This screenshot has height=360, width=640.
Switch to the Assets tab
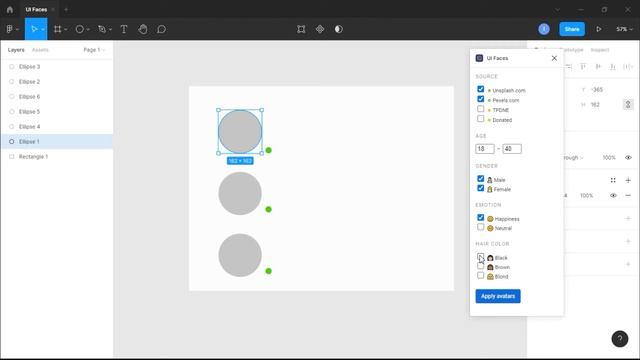[40, 50]
